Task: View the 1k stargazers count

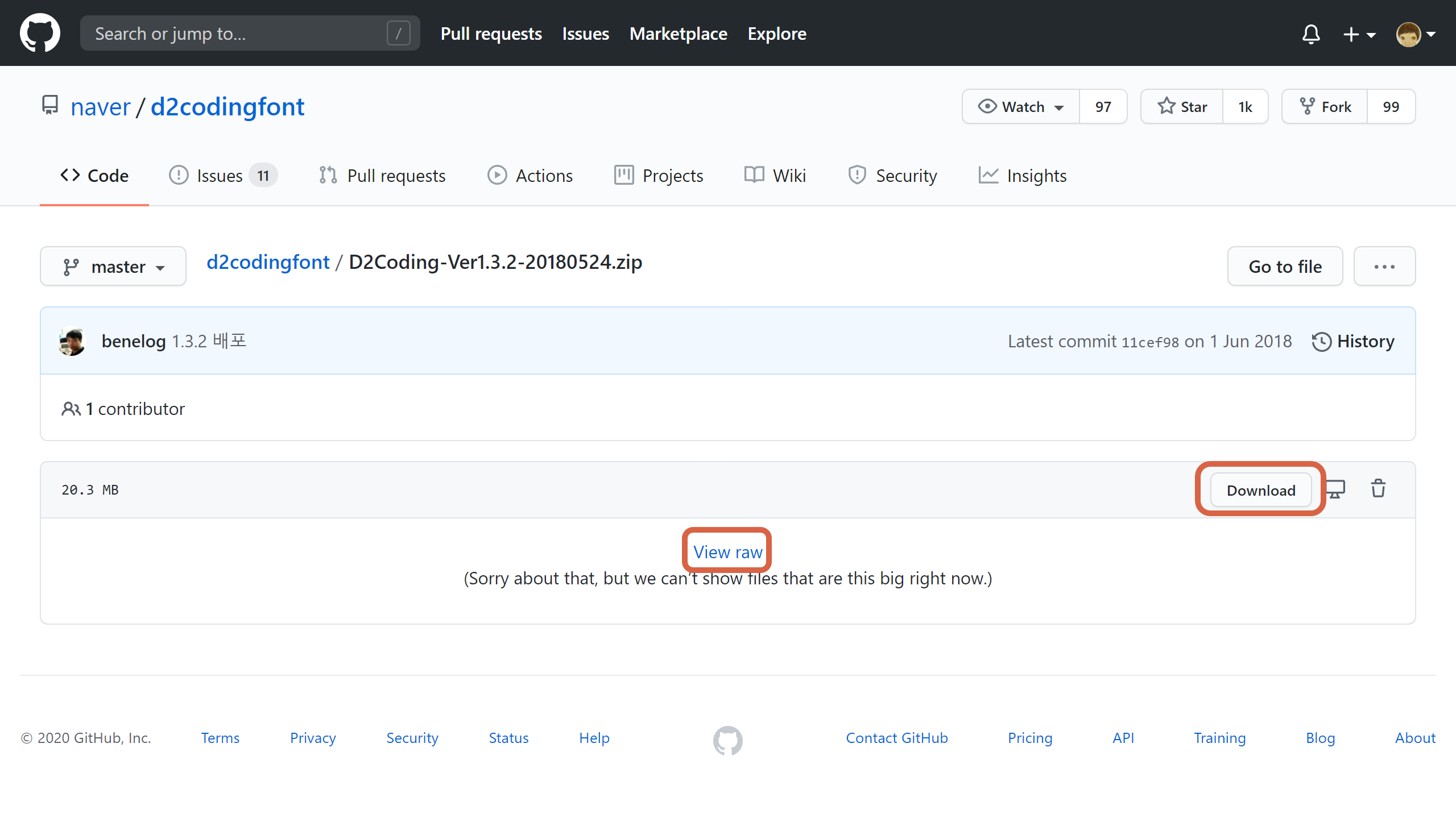Action: pos(1246,106)
